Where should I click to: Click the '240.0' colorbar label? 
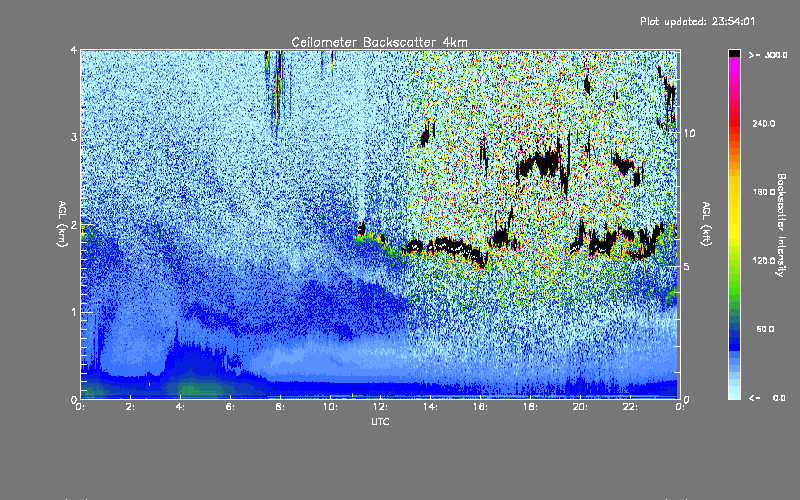click(x=764, y=123)
